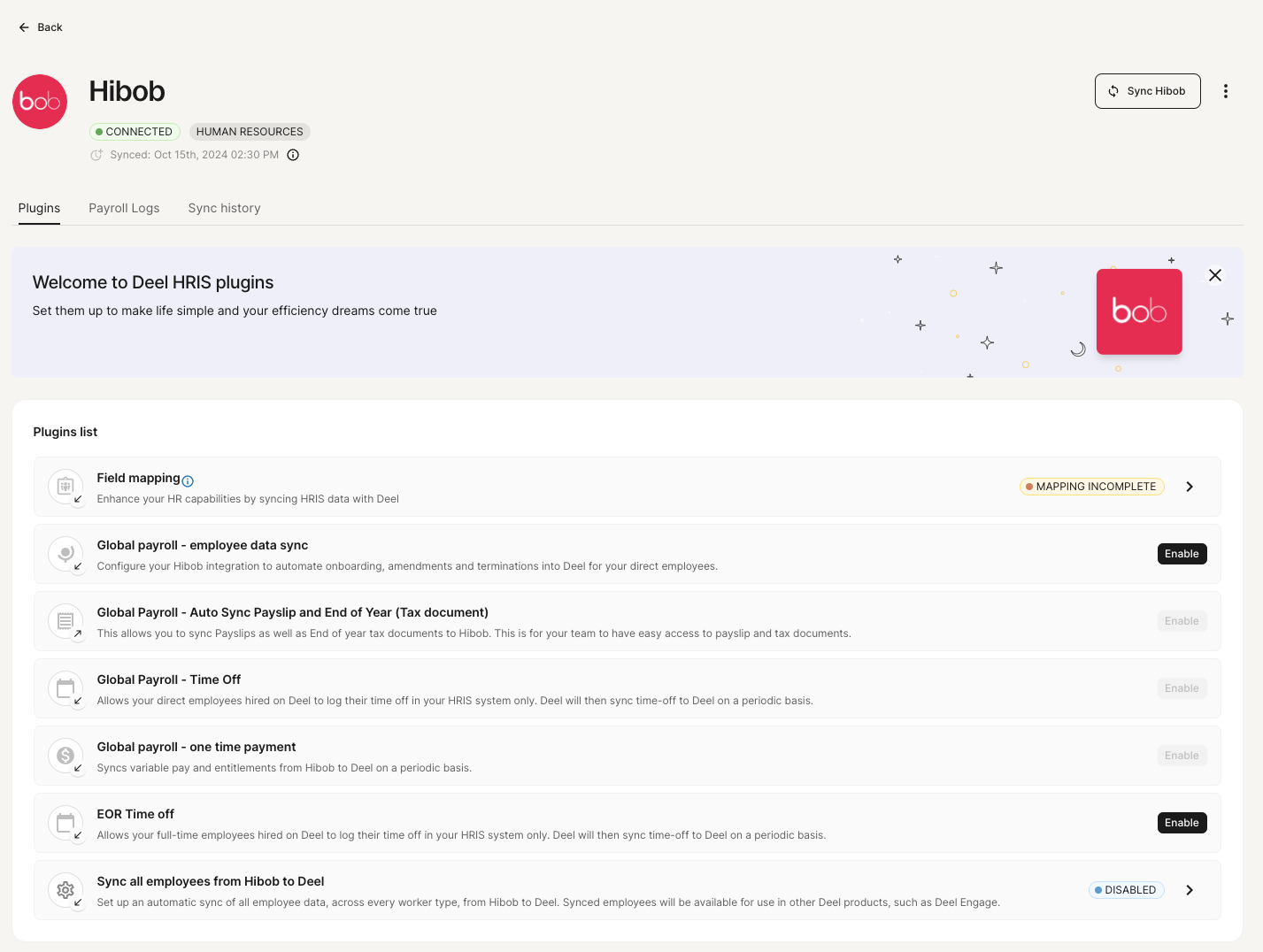Click the Field mapping plugin icon
The height and width of the screenshot is (952, 1263).
[65, 487]
